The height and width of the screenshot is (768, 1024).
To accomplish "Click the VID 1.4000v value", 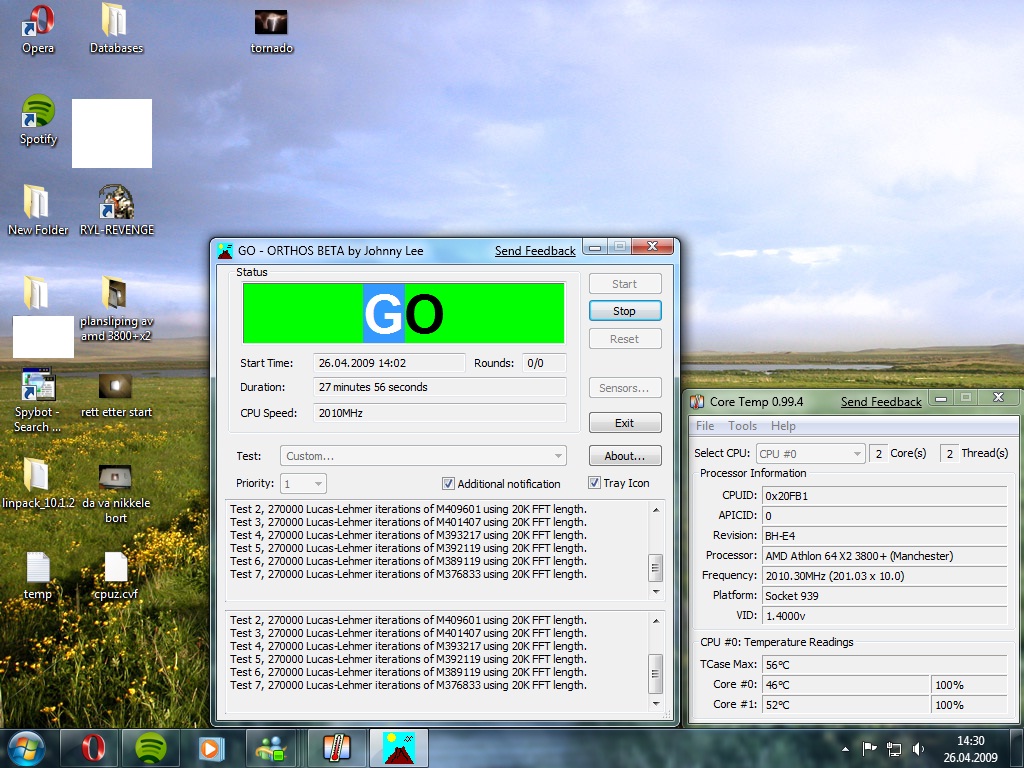I will coord(884,616).
